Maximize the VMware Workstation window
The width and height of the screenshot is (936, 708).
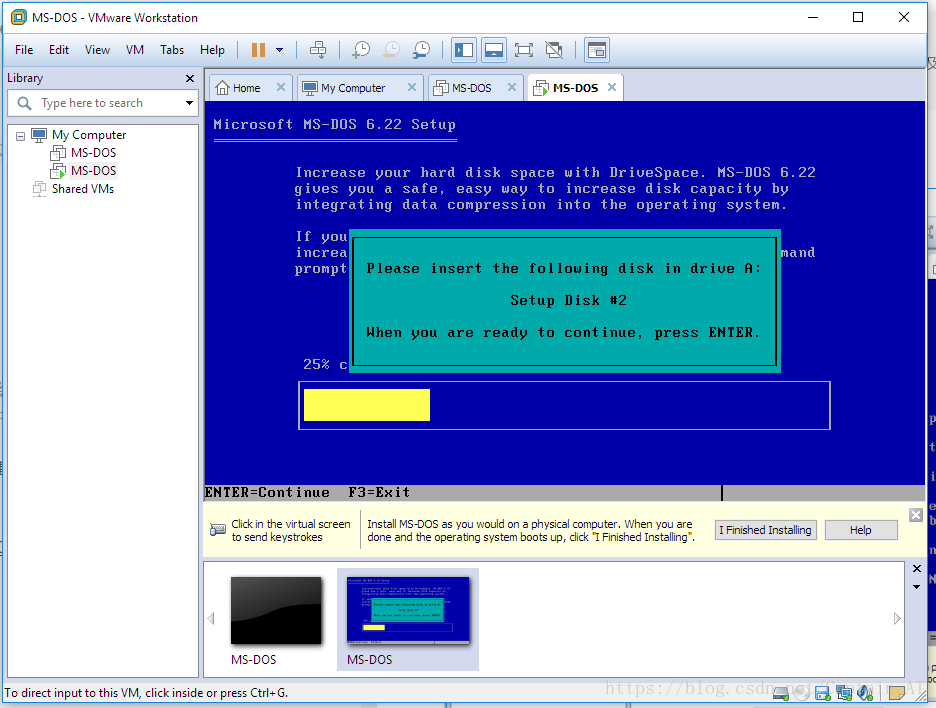858,17
